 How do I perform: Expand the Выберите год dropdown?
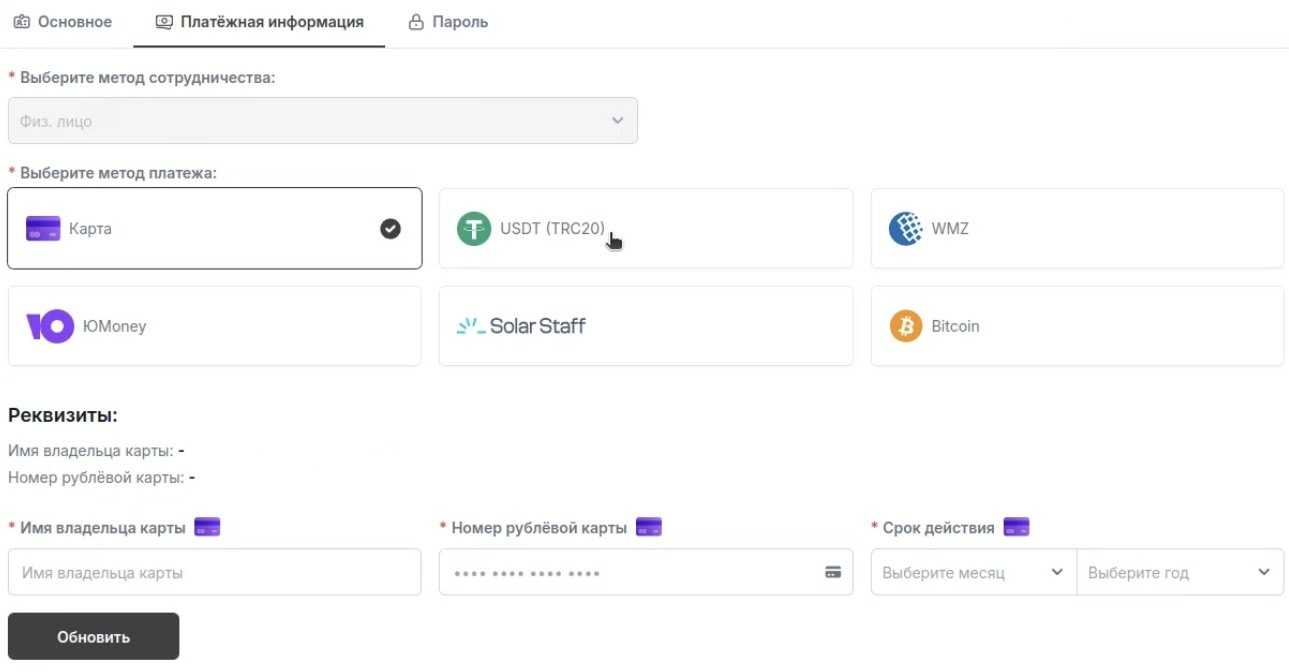coord(1179,573)
